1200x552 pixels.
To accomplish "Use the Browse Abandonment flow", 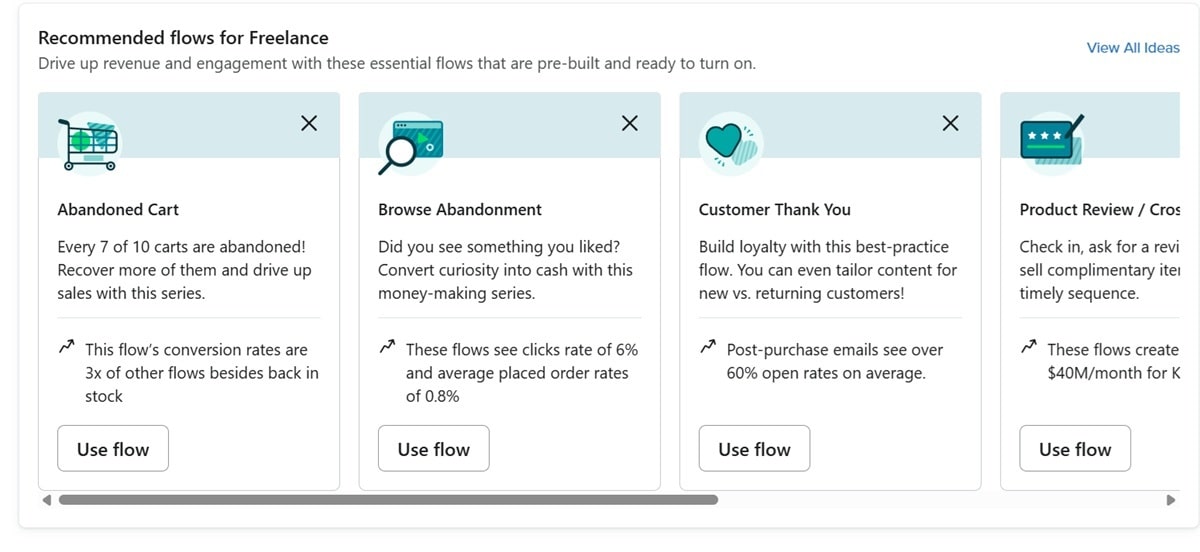I will point(434,449).
